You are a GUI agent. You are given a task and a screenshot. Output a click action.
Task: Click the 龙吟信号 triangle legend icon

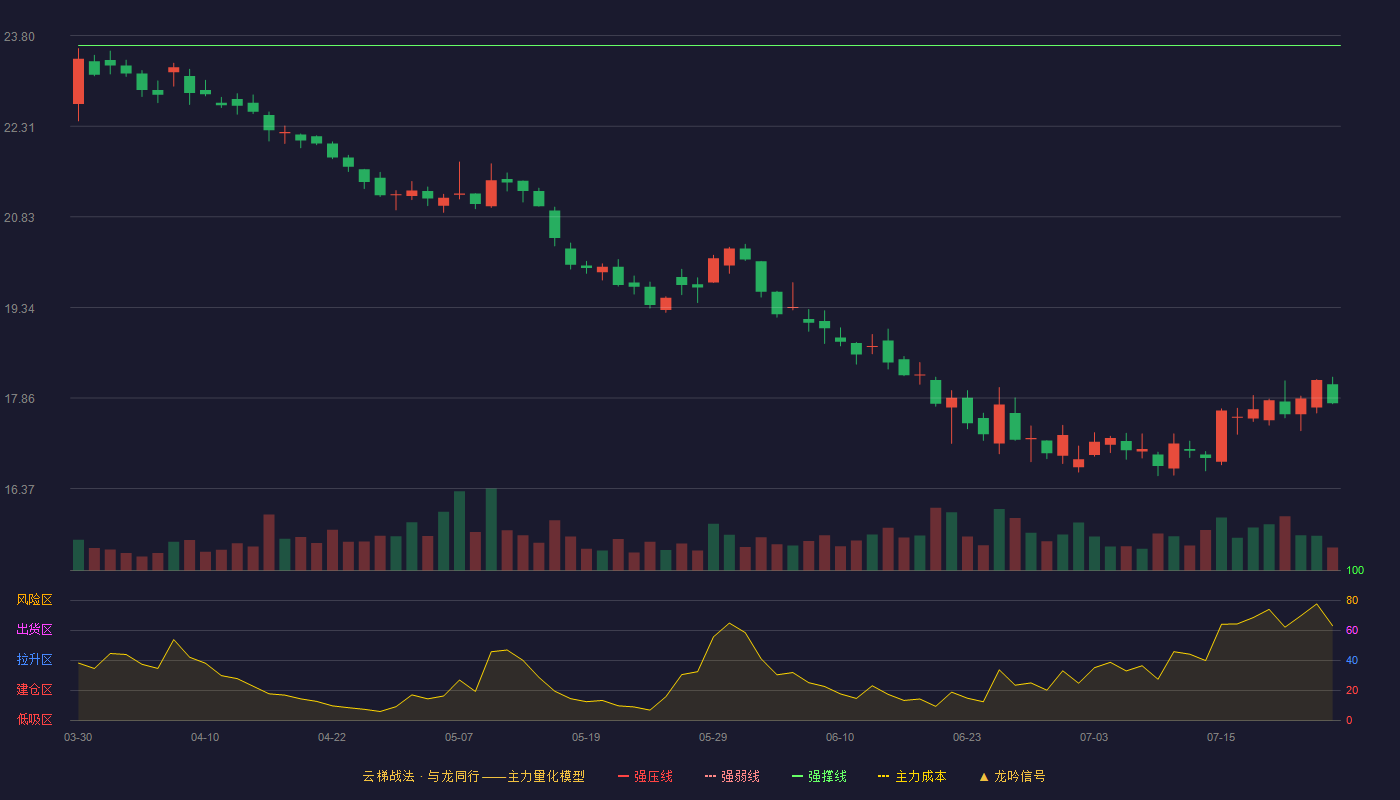pyautogui.click(x=983, y=776)
